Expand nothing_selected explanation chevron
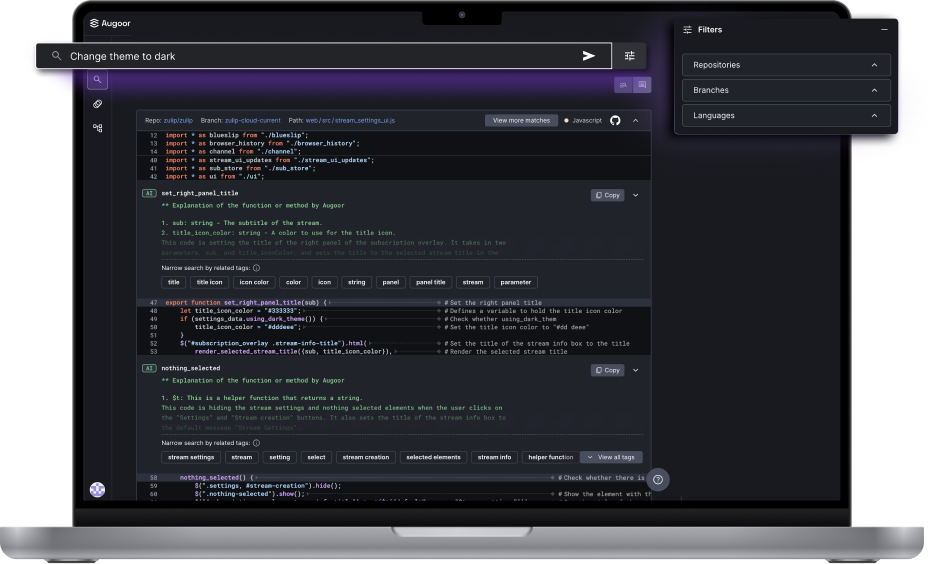This screenshot has width=950, height=564. click(636, 370)
